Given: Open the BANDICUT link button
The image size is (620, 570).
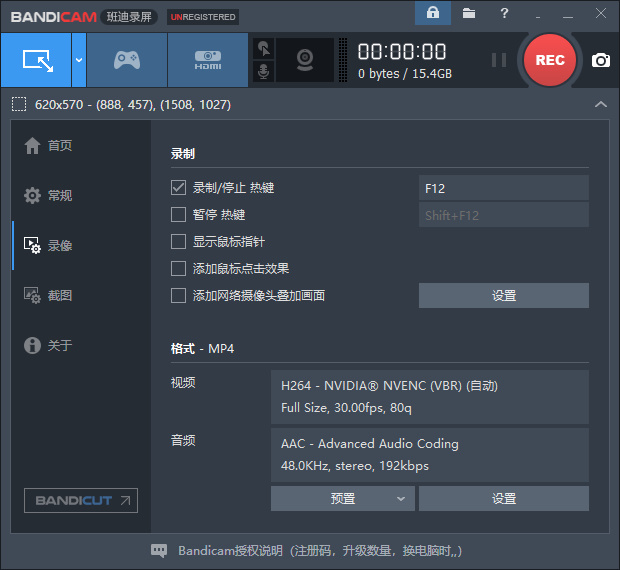Looking at the screenshot, I should 81,500.
